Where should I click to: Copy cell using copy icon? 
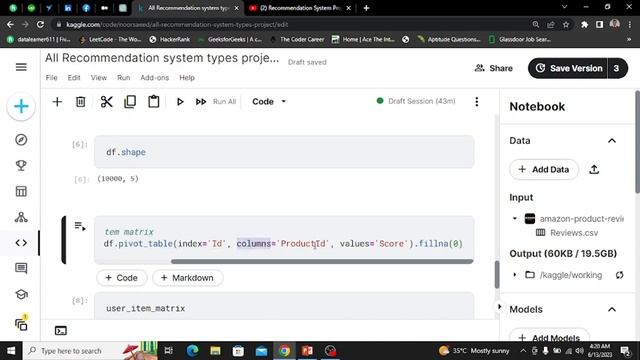(130, 102)
